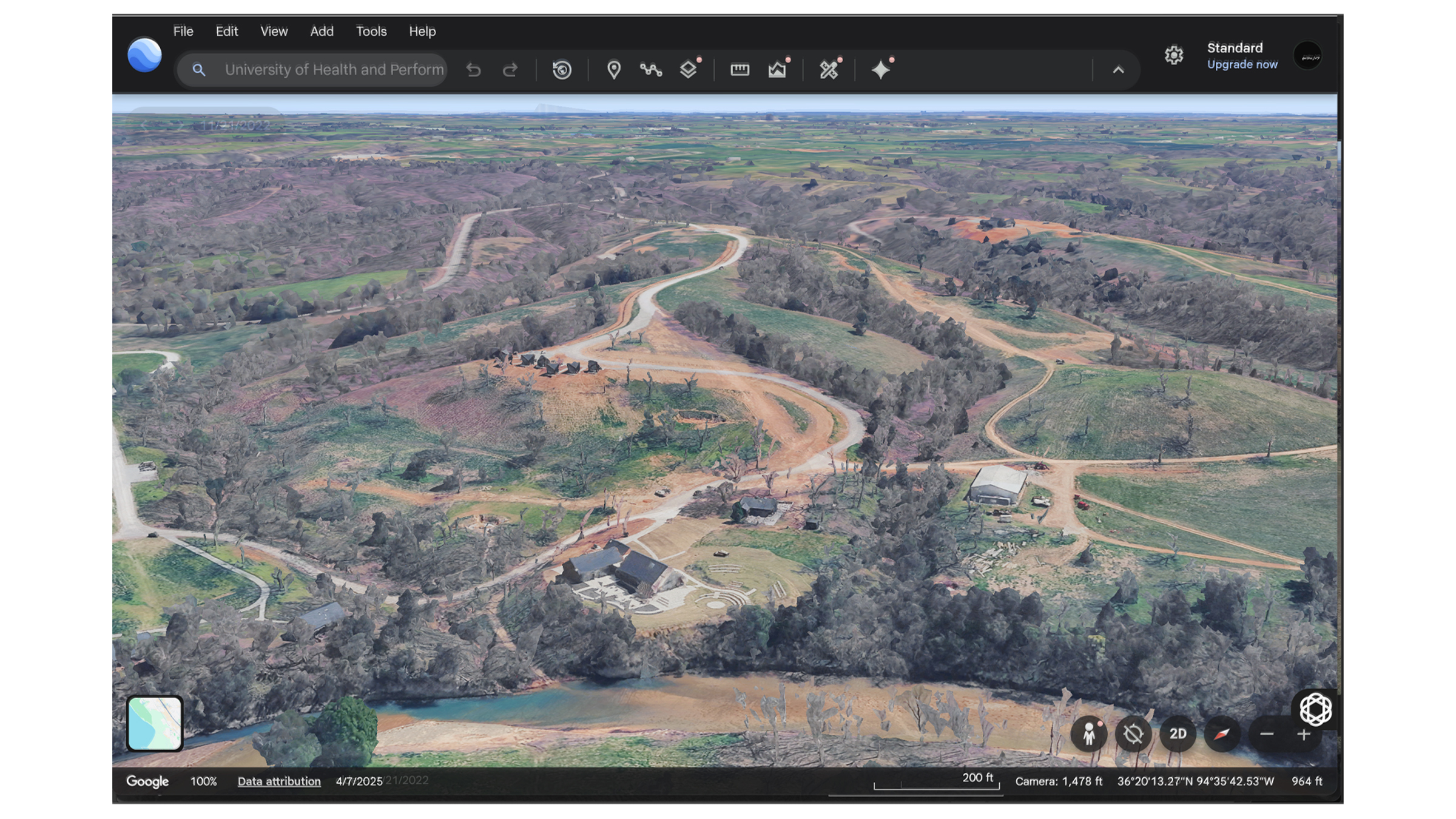This screenshot has width=1456, height=819.
Task: Open historical imagery clock icon
Action: [x=562, y=70]
